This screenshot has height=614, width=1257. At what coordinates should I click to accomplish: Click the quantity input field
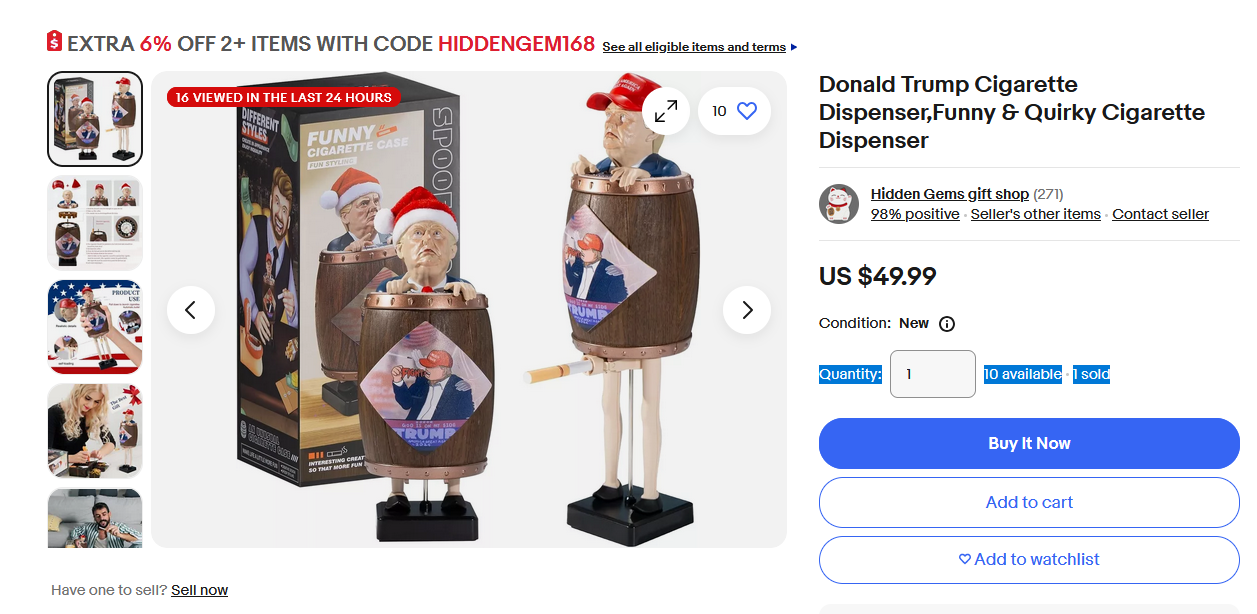[933, 374]
